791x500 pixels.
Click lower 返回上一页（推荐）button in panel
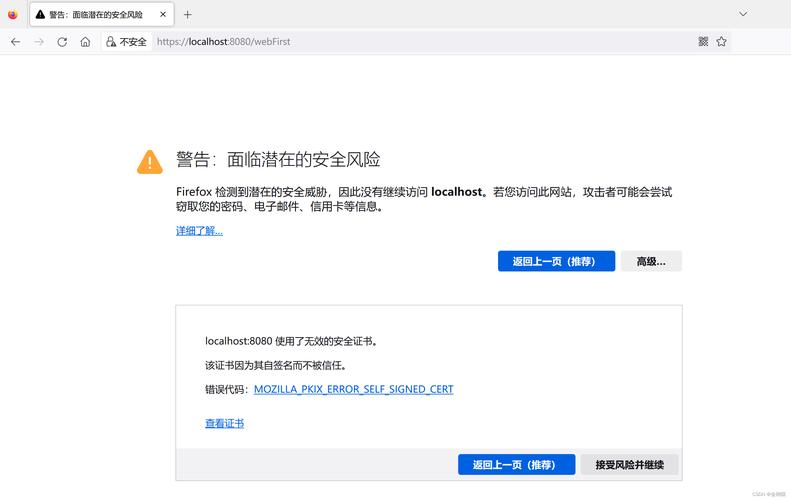tap(517, 464)
